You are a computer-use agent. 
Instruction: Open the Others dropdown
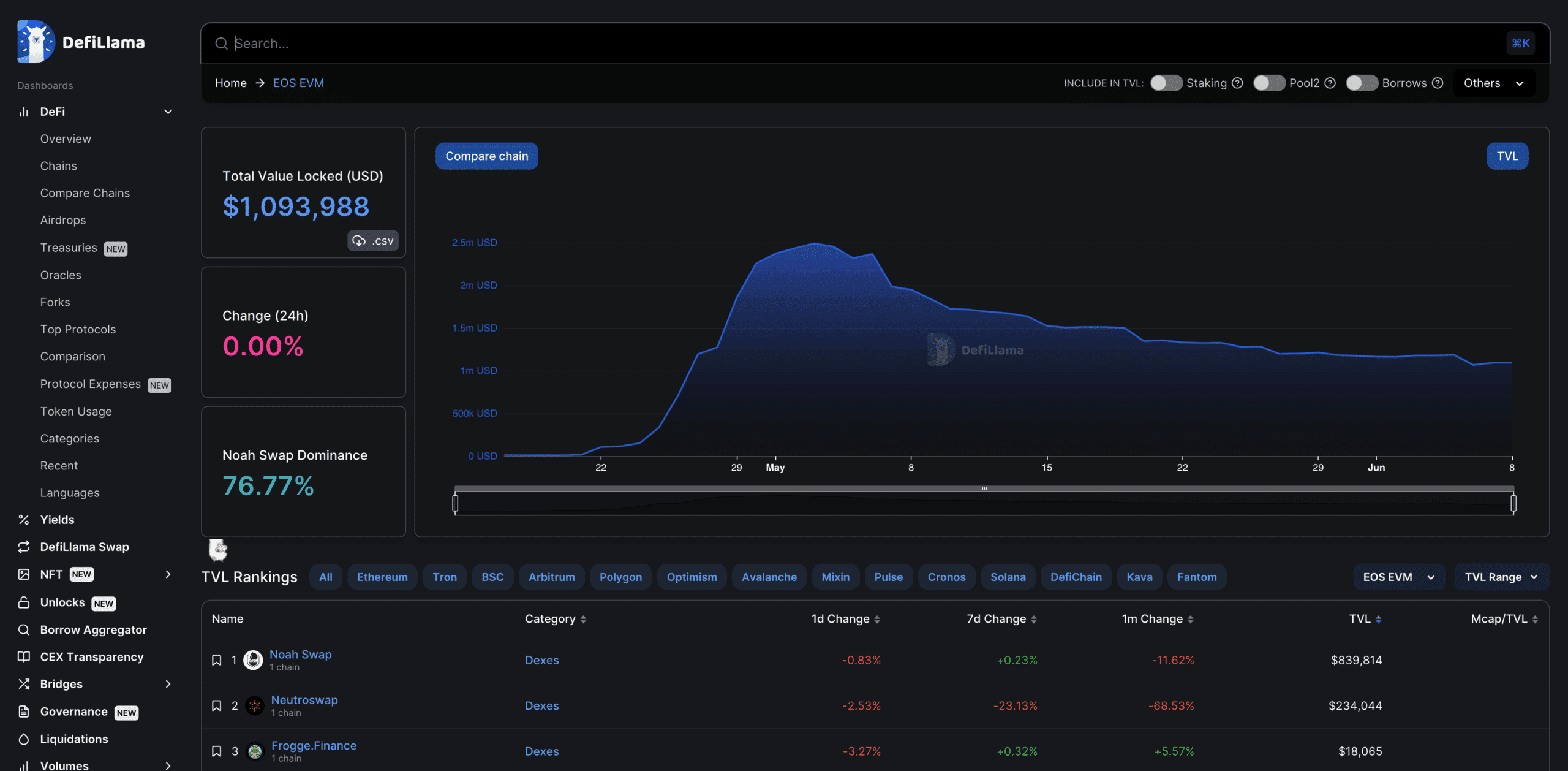[1493, 83]
